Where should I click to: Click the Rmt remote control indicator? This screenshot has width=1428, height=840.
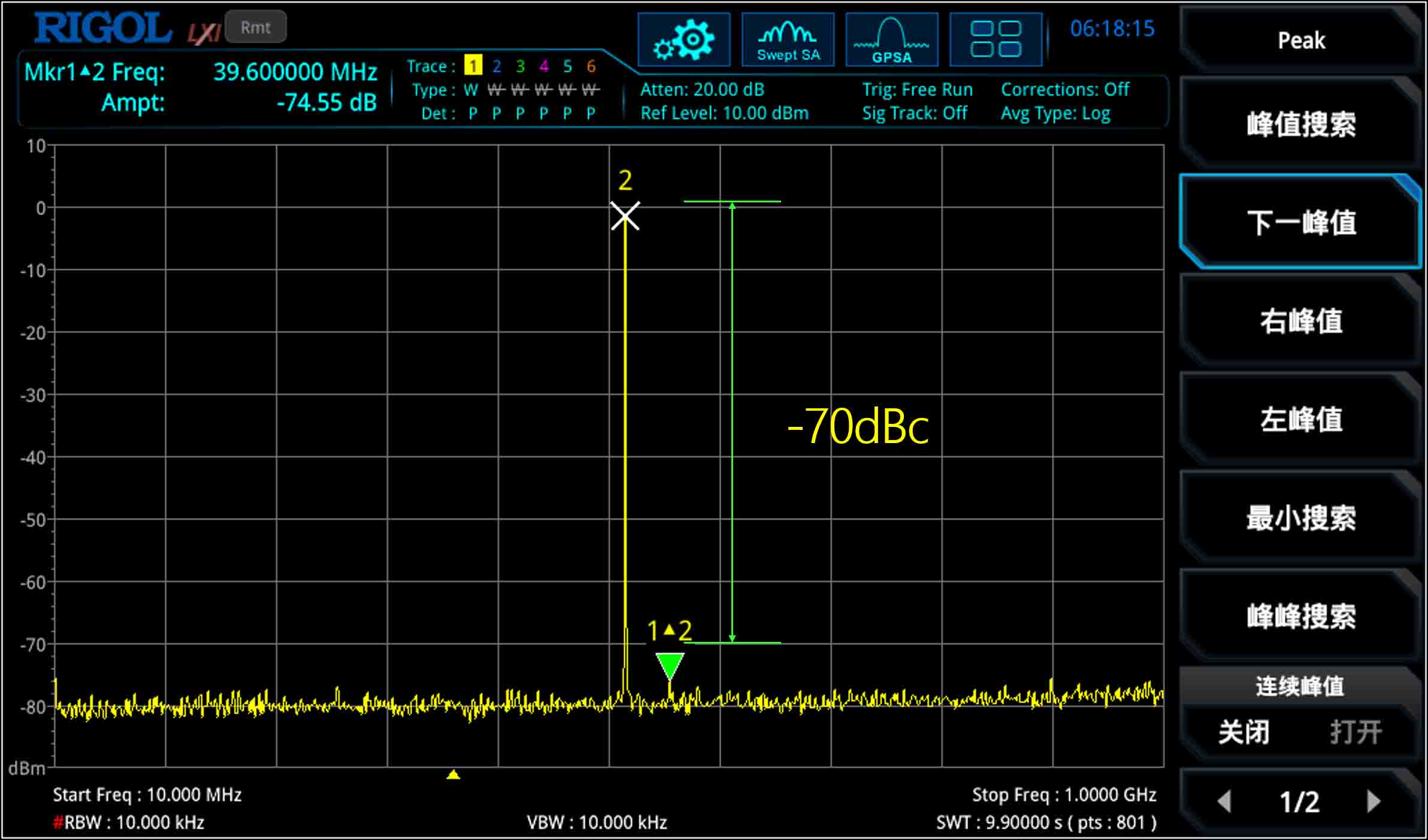(x=256, y=26)
